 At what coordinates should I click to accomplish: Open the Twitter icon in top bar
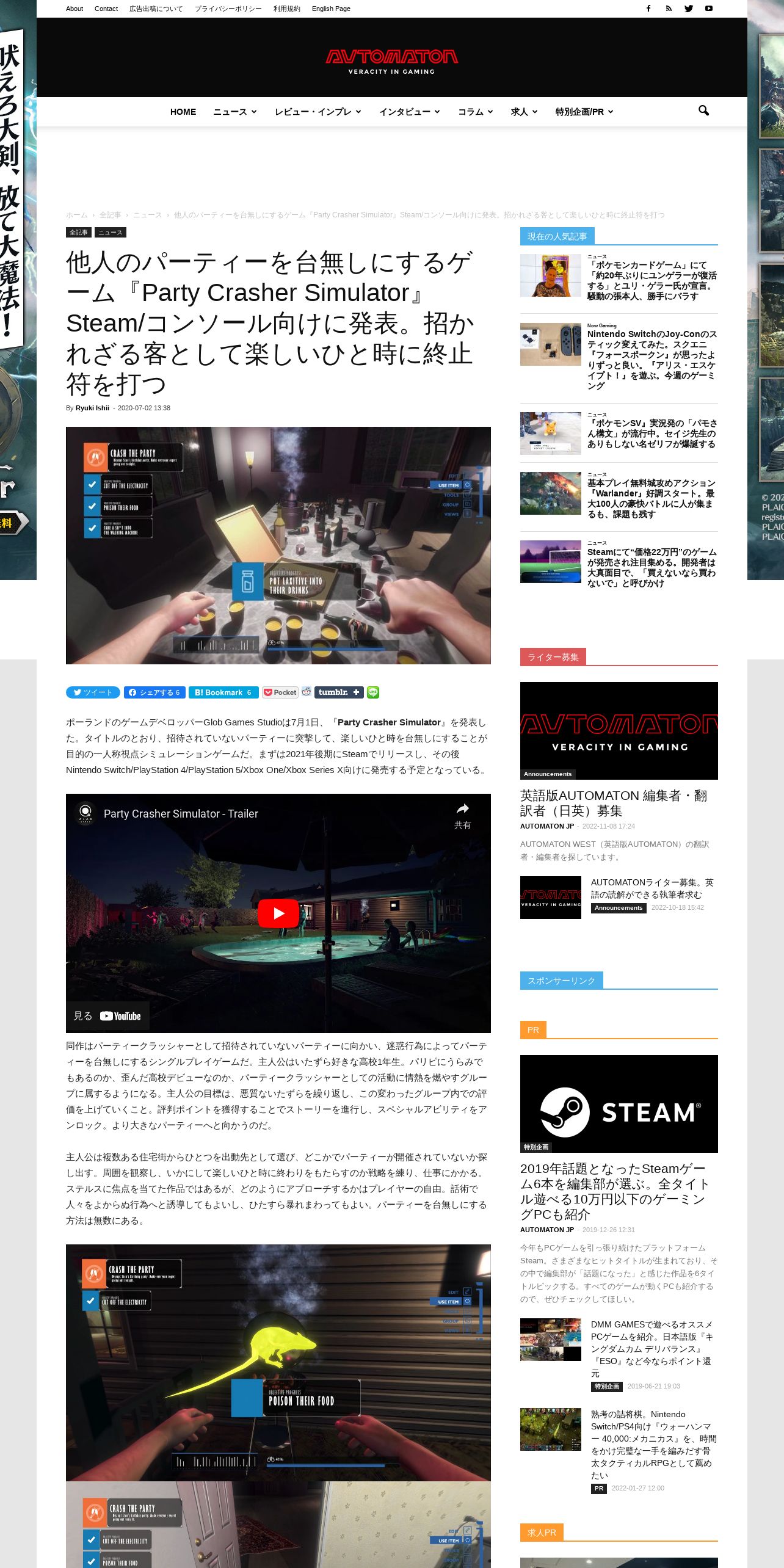pyautogui.click(x=689, y=9)
